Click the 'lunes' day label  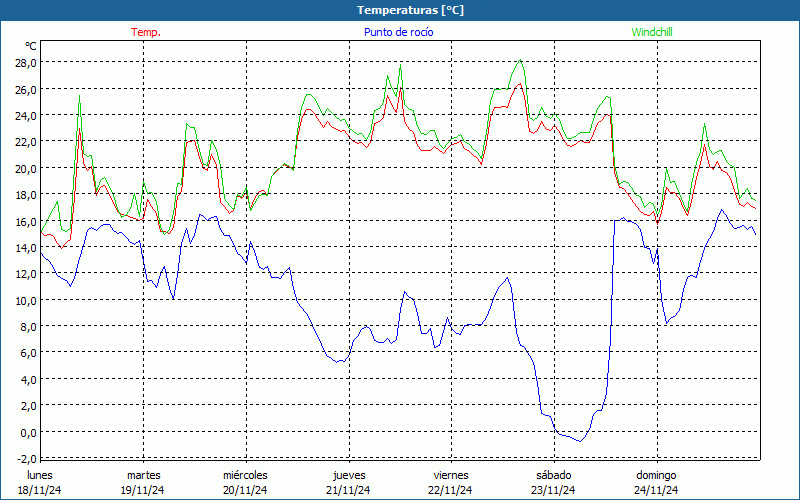click(40, 475)
